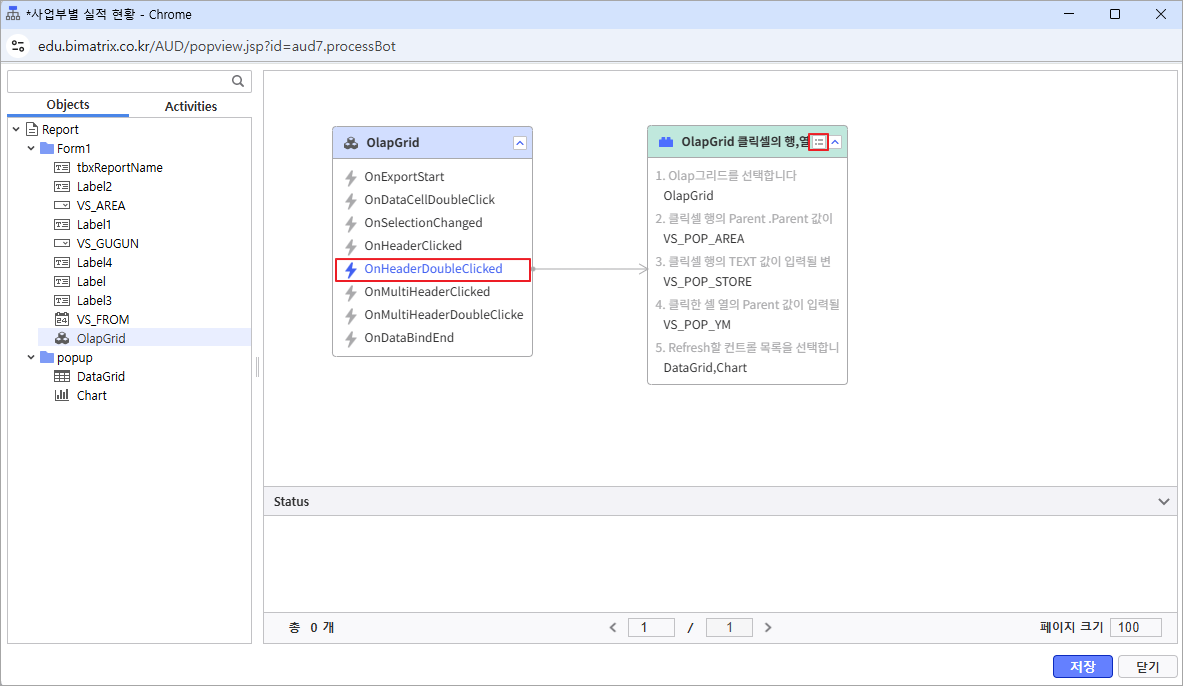Click the search magnifier icon in object panel
This screenshot has width=1183, height=686.
238,82
